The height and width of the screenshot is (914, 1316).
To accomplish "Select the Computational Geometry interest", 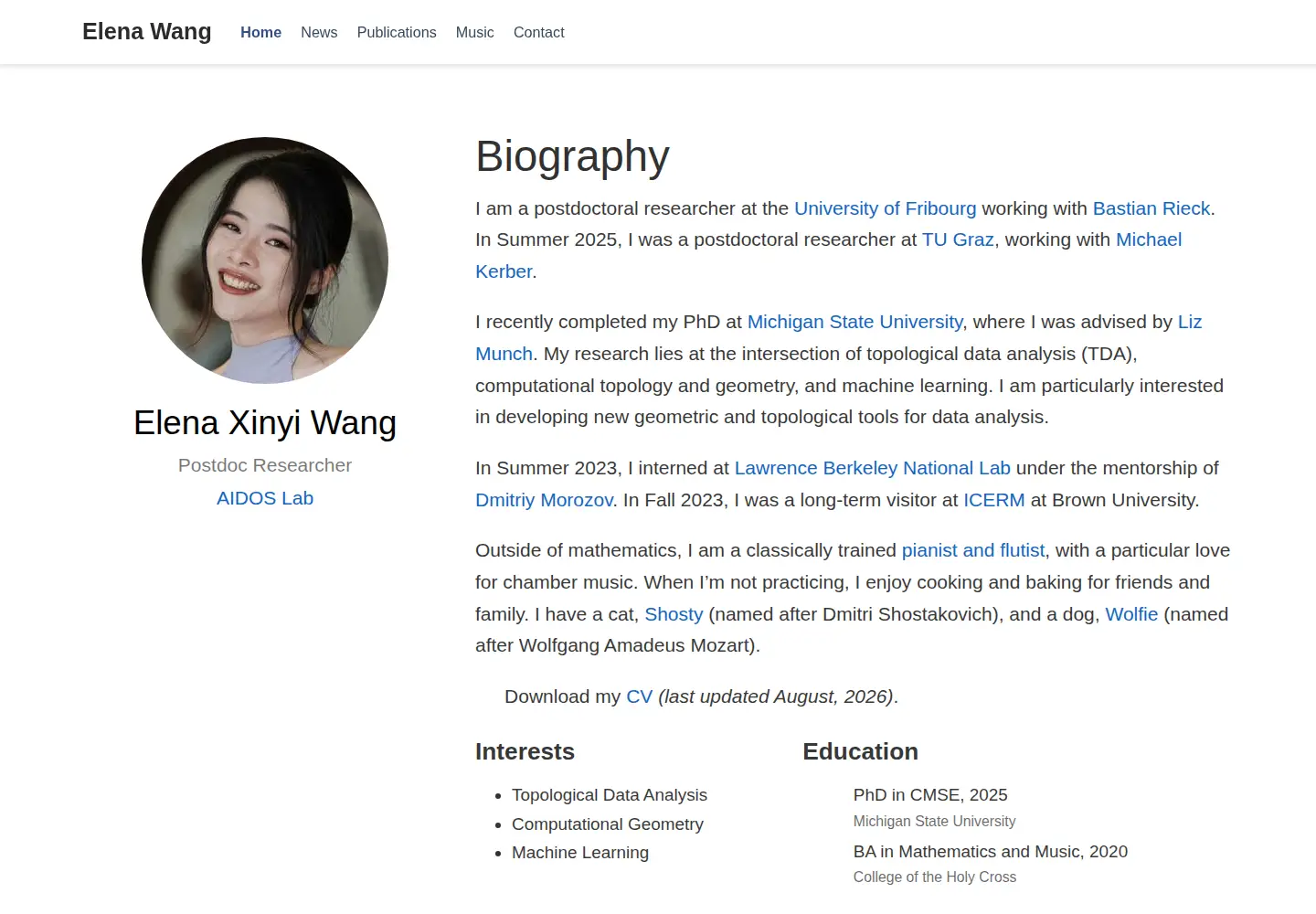I will coord(608,824).
